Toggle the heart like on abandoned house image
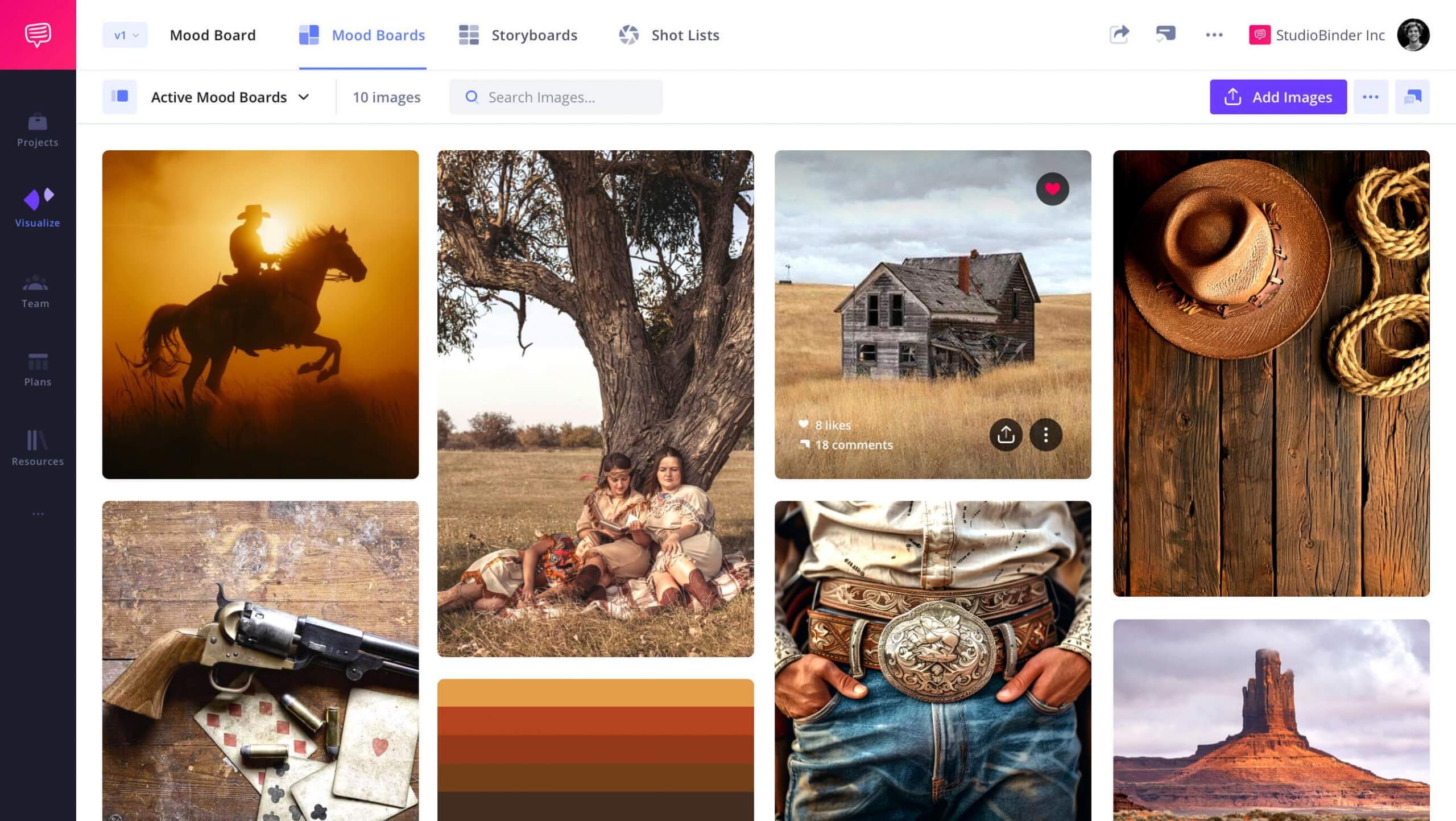This screenshot has width=1456, height=821. click(x=1052, y=188)
